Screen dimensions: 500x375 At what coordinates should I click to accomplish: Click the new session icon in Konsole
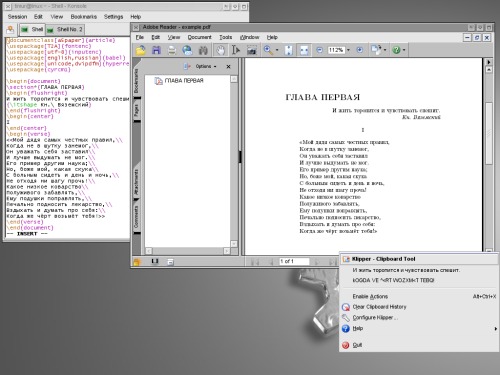point(10,30)
